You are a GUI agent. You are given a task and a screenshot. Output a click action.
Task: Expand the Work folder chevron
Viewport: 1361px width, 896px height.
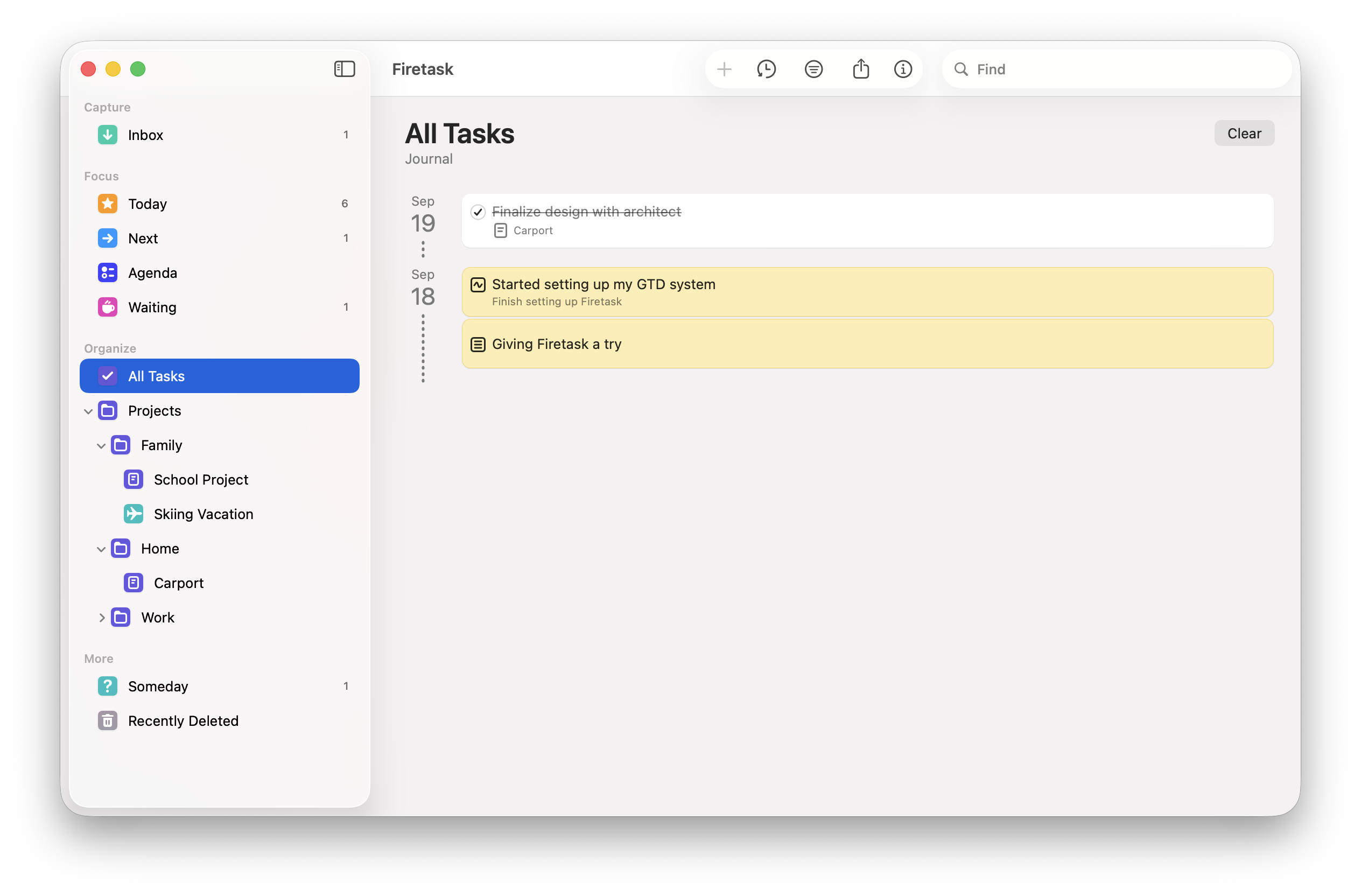click(101, 618)
